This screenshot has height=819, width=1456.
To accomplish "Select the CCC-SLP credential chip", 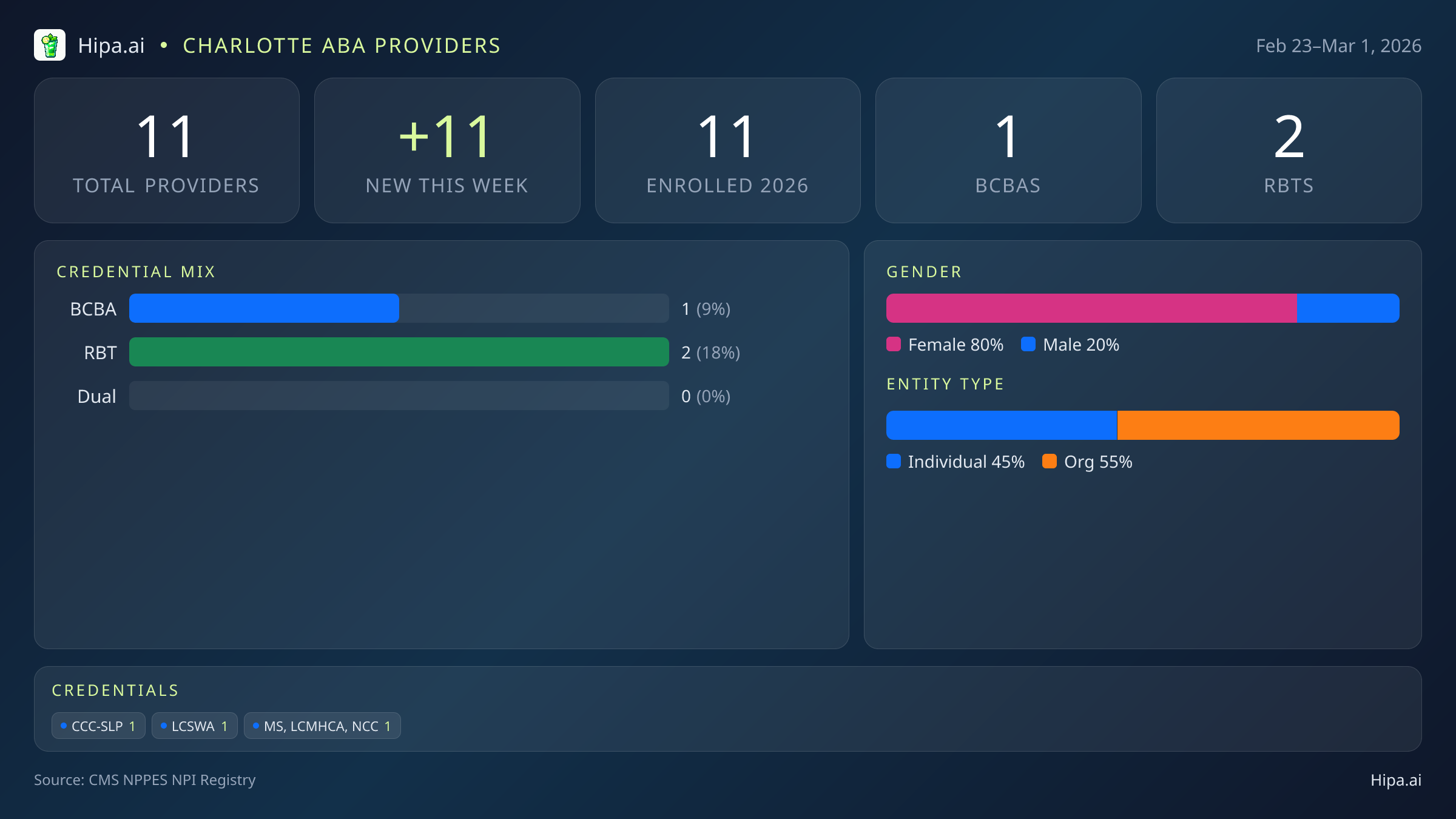I will click(x=98, y=726).
